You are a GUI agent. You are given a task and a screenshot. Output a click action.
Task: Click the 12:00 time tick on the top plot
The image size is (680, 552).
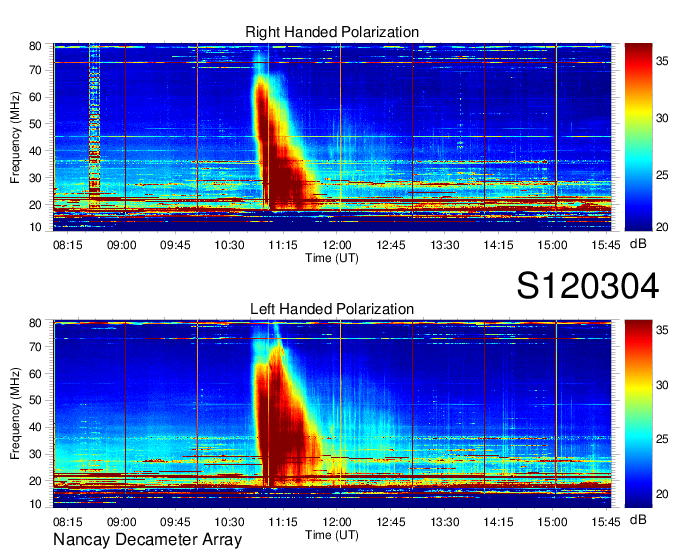337,245
